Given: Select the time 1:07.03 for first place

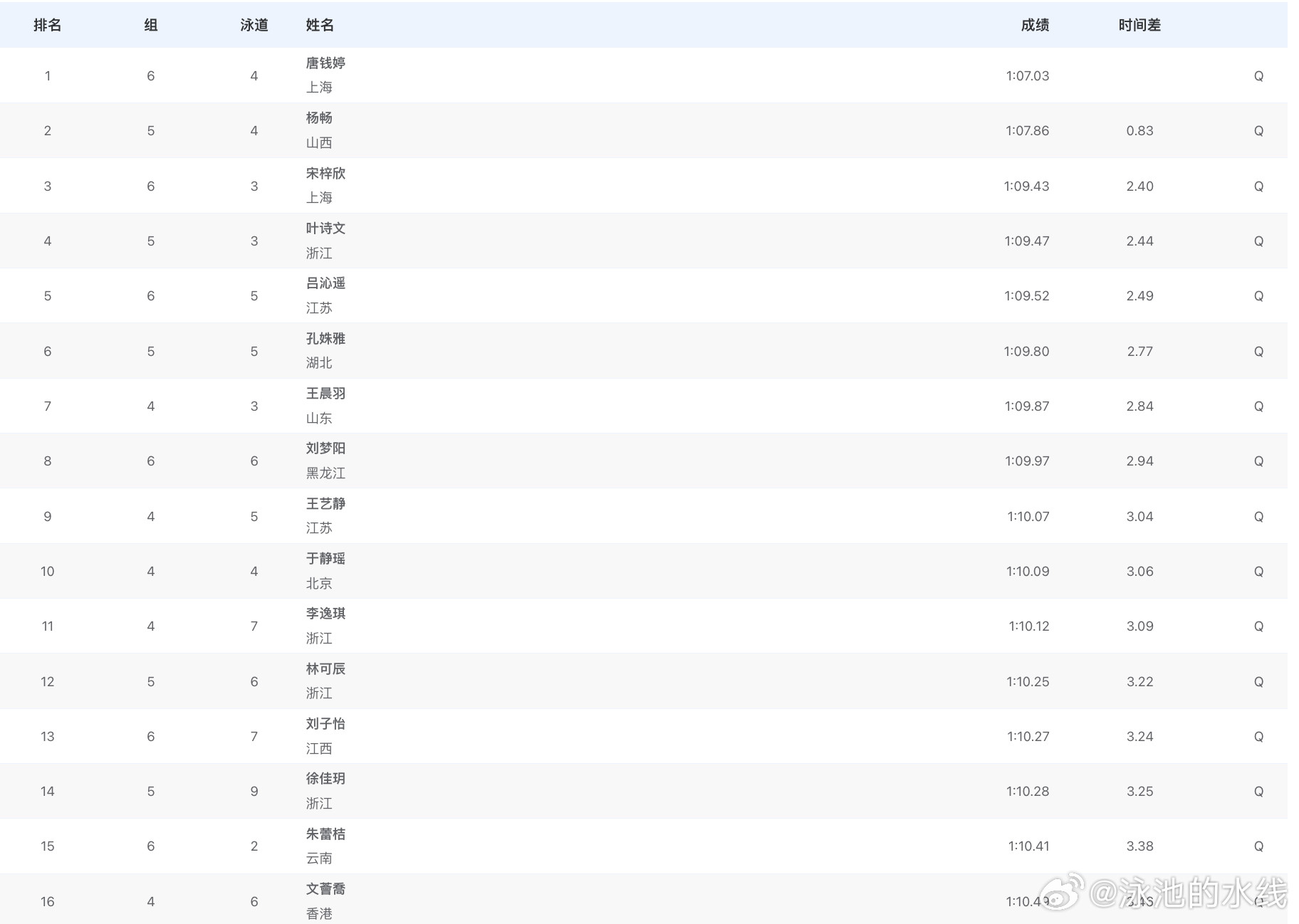Looking at the screenshot, I should pyautogui.click(x=1027, y=75).
